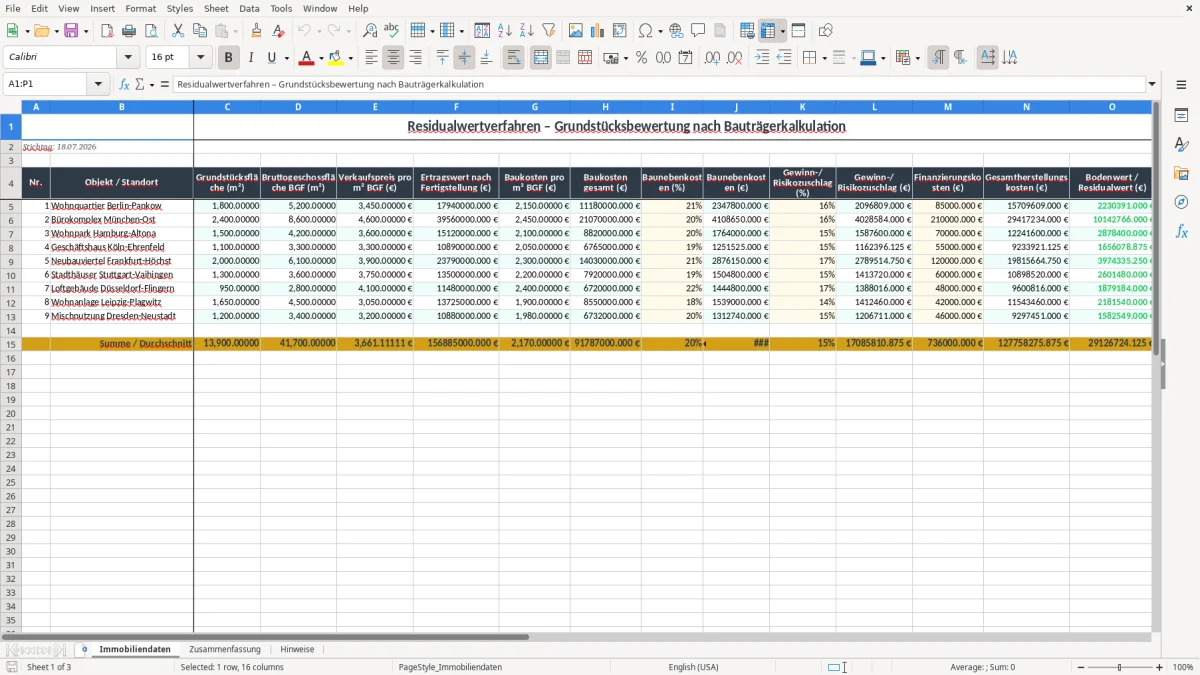1200x675 pixels.
Task: Switch to the Zusammenfassung sheet tab
Action: 225,649
